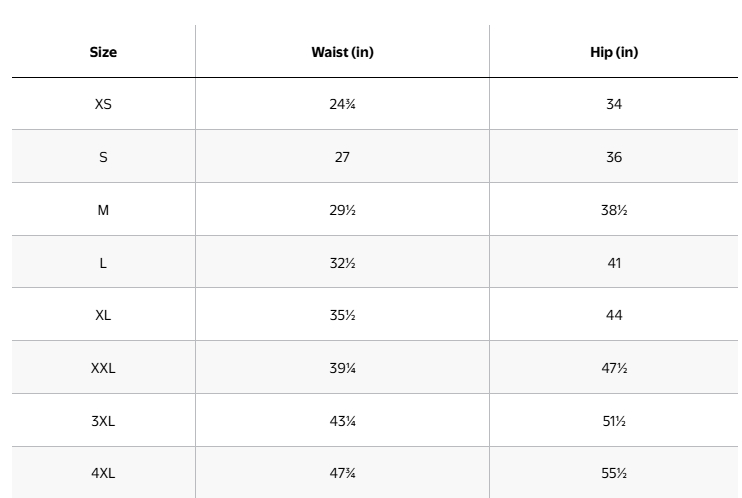
Task: Select the hip measurement 41 cell
Action: pos(614,263)
